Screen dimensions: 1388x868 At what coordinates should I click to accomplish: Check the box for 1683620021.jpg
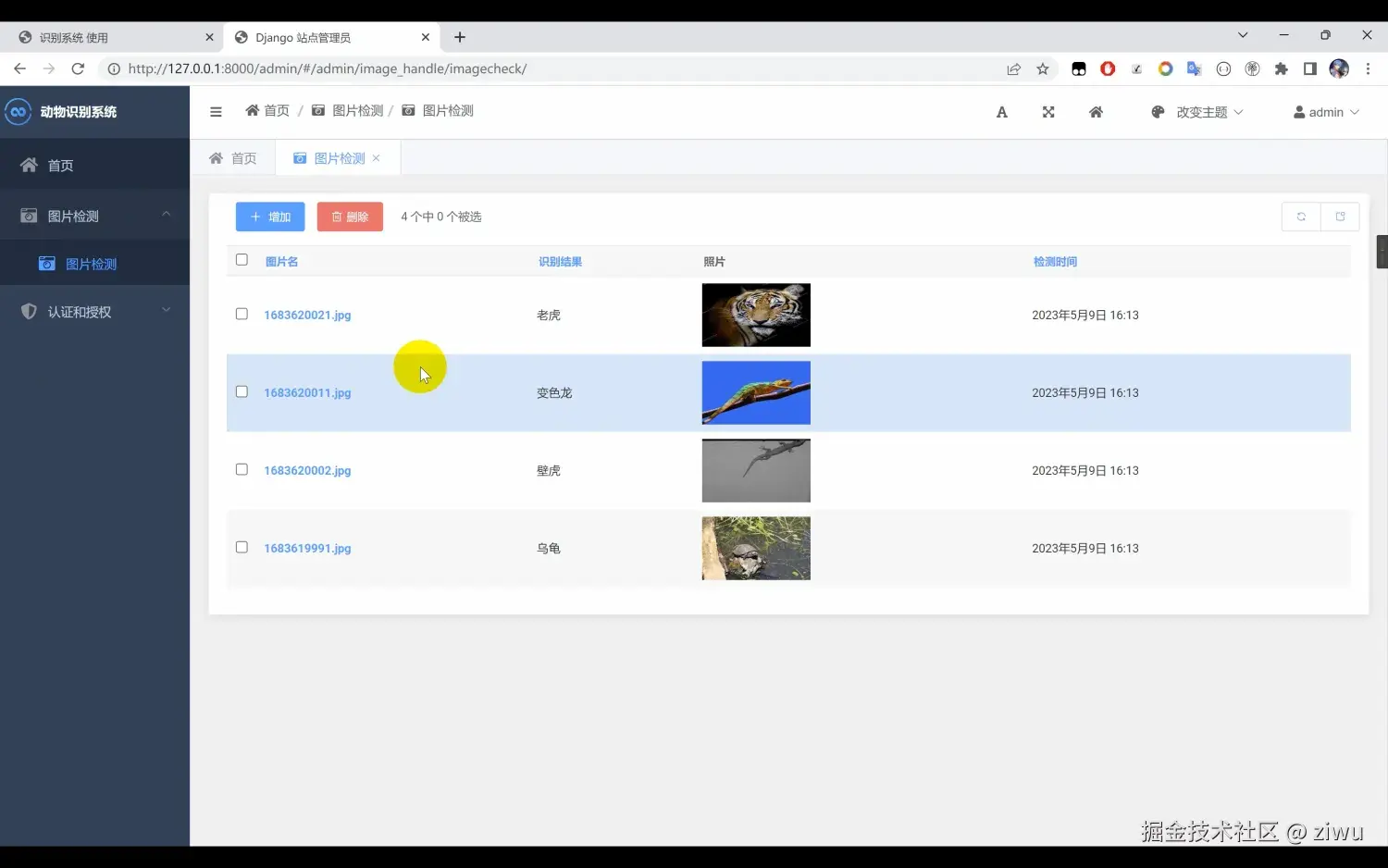[x=242, y=314]
